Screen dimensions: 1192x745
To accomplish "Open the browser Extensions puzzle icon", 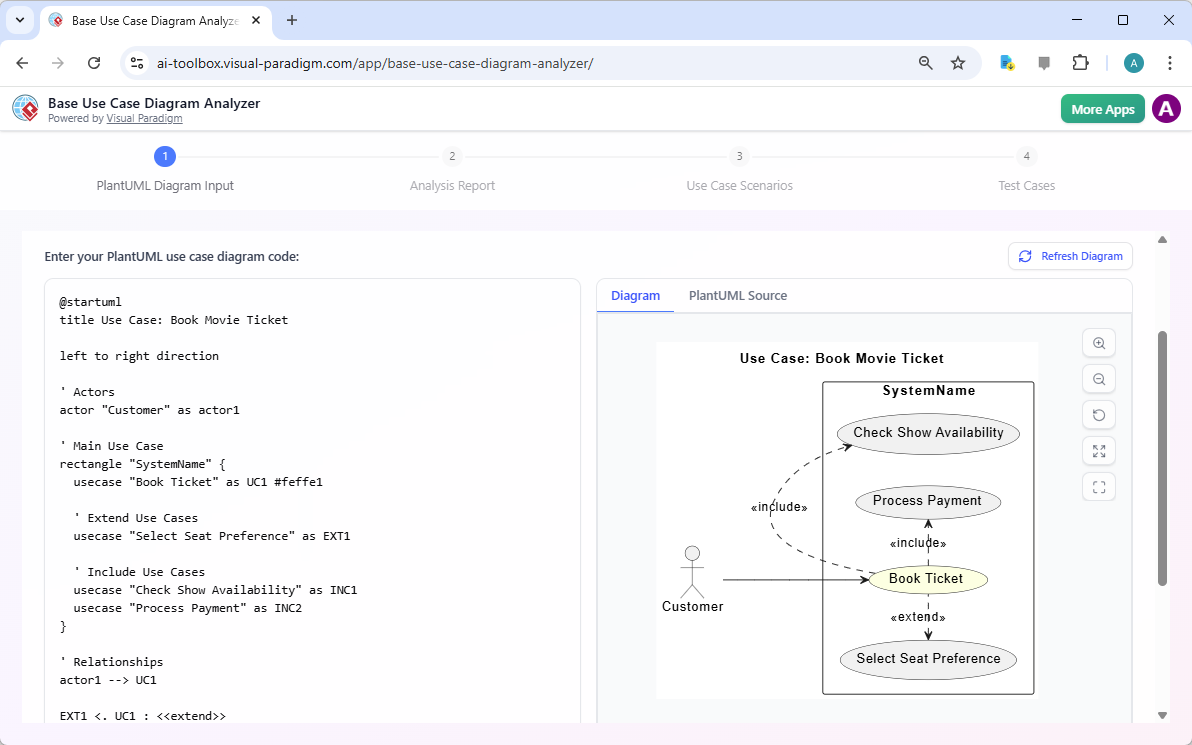I will click(x=1080, y=63).
